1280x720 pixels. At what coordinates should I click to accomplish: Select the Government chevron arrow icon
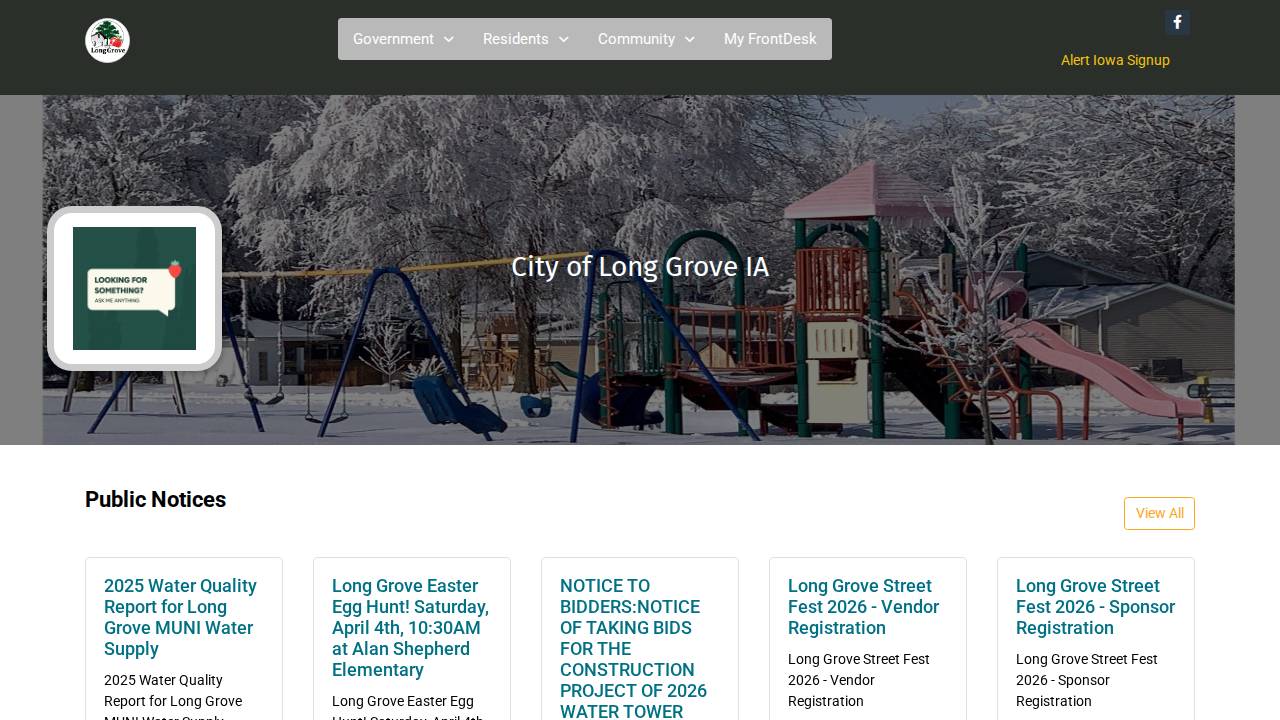(x=449, y=40)
